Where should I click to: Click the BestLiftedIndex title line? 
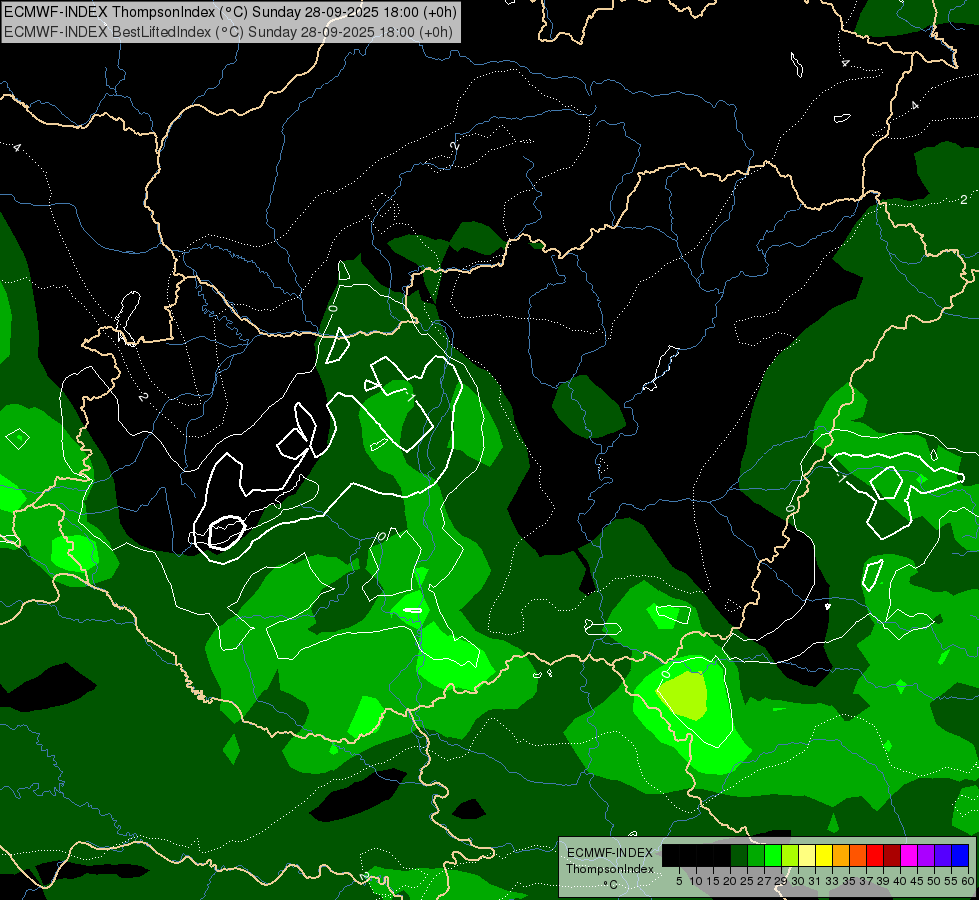pos(229,32)
